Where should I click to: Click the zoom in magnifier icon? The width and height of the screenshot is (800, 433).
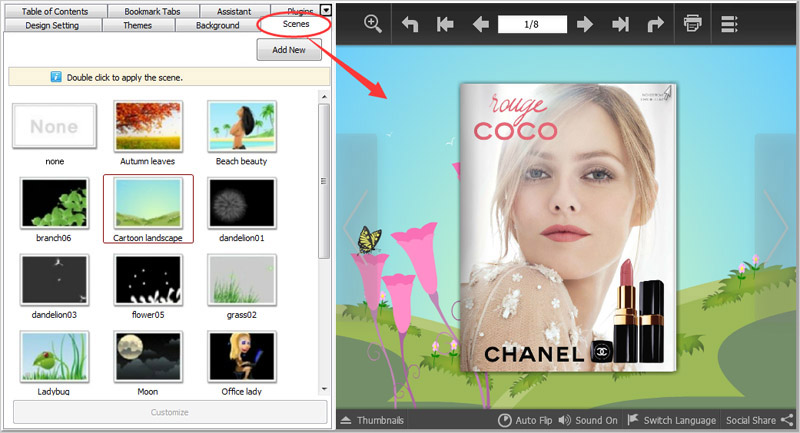(x=373, y=23)
